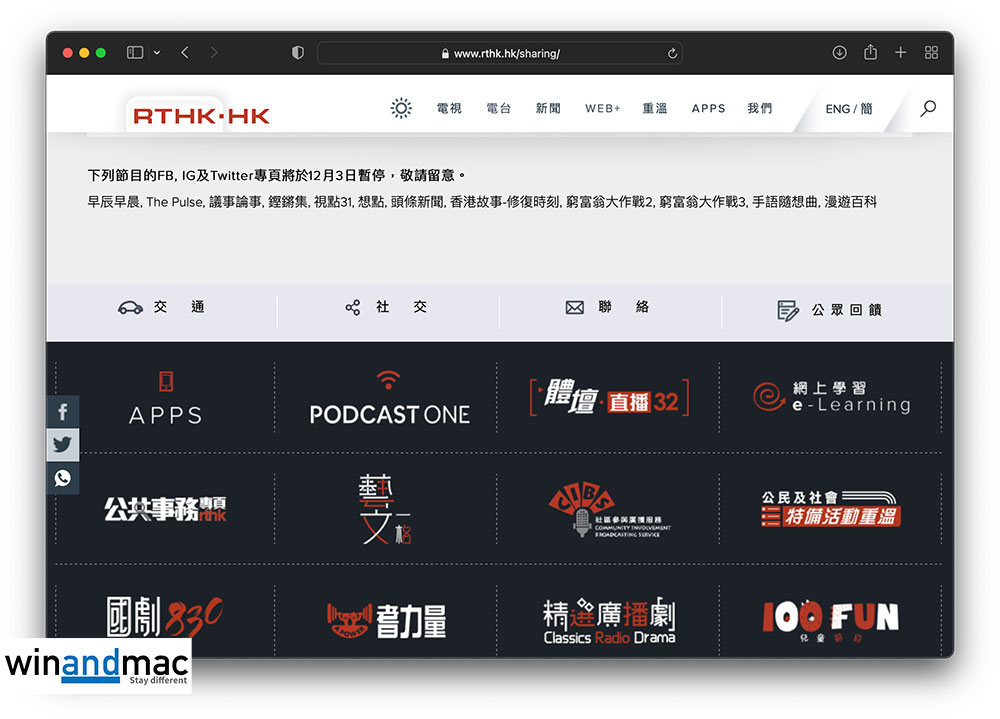Open the PODCAST ONE tile
This screenshot has width=1000, height=719.
pyautogui.click(x=389, y=398)
